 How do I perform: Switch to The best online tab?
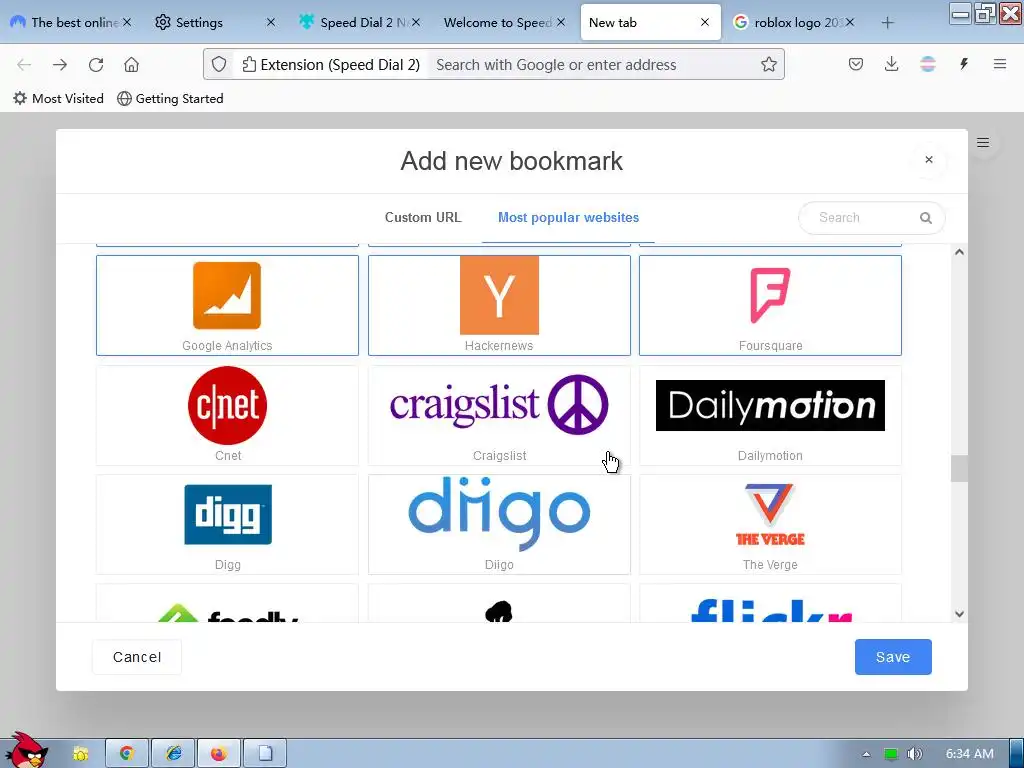[65, 22]
